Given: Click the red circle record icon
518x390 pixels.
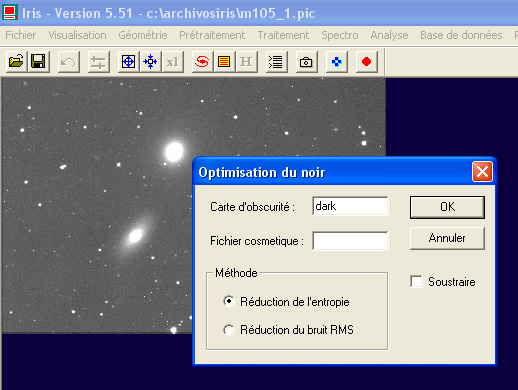Looking at the screenshot, I should point(366,62).
